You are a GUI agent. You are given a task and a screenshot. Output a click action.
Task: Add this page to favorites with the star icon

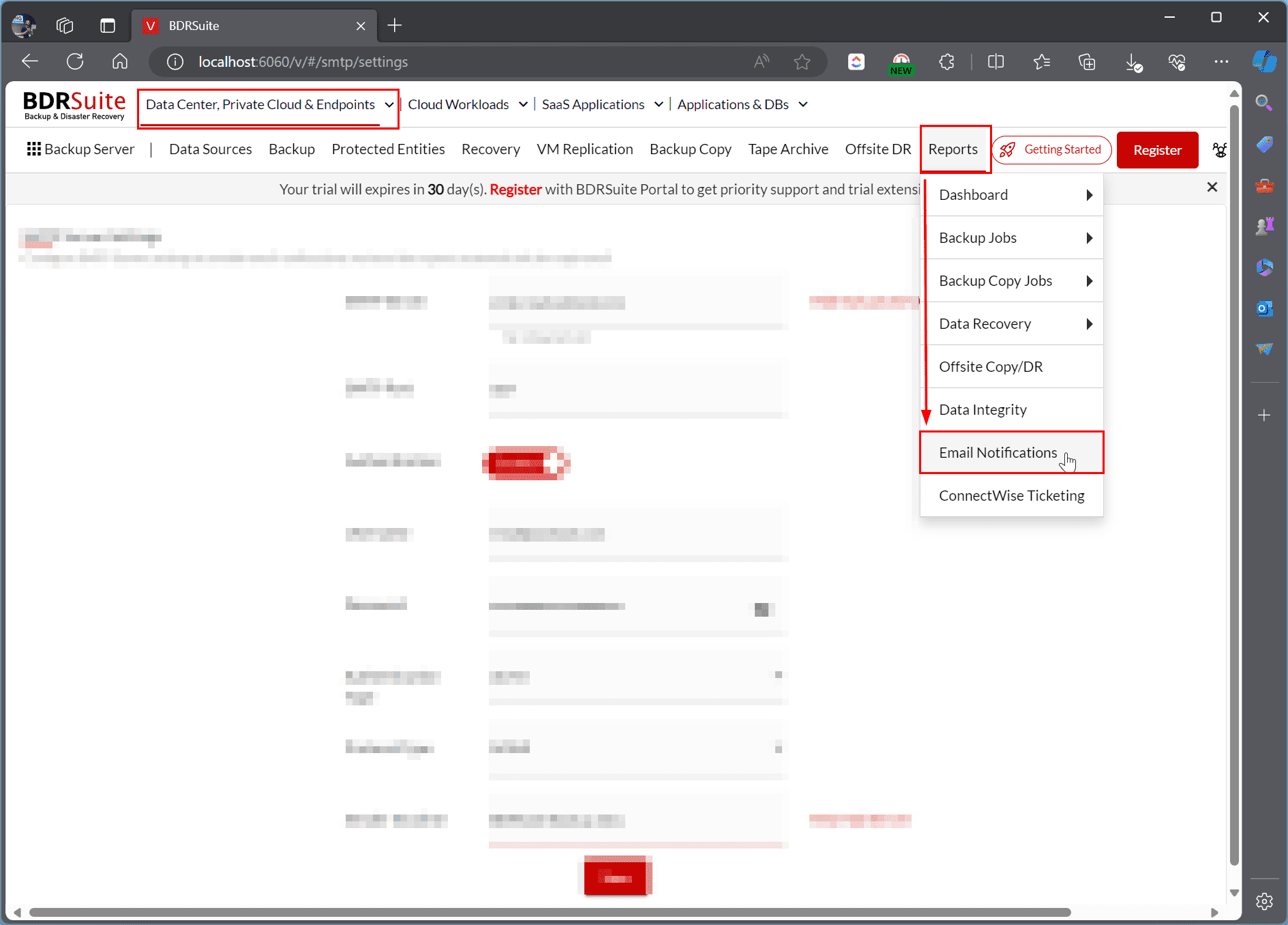tap(802, 62)
